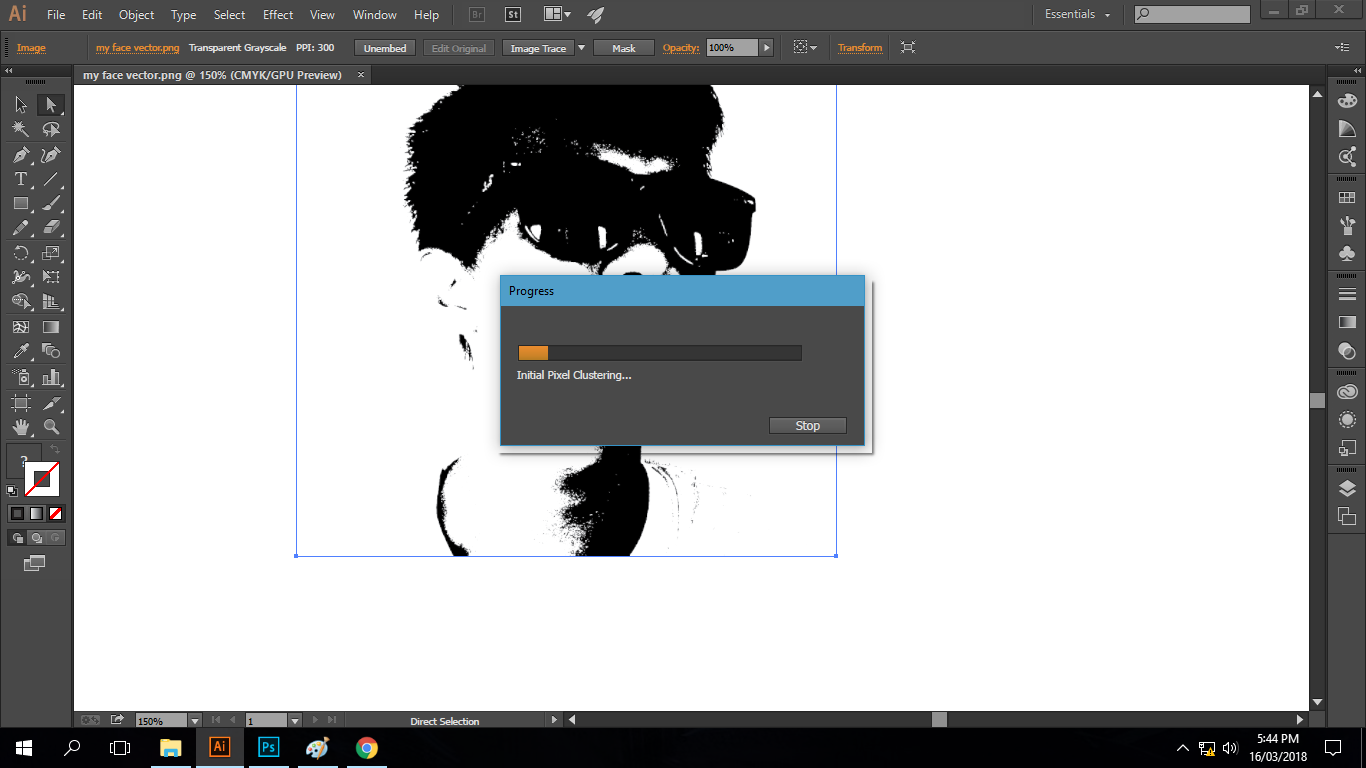1366x768 pixels.
Task: Change the screen mode
Action: coord(35,563)
